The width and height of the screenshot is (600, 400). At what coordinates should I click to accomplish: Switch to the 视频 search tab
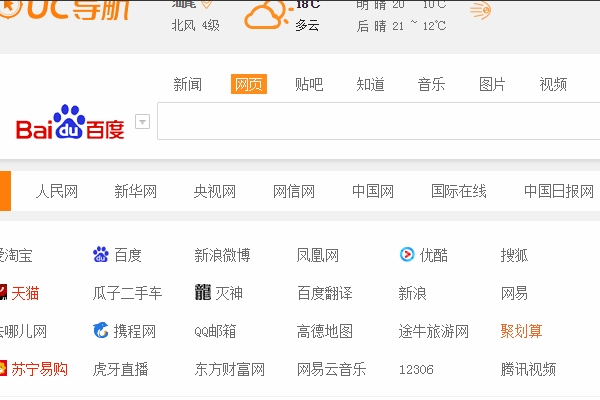tap(553, 84)
